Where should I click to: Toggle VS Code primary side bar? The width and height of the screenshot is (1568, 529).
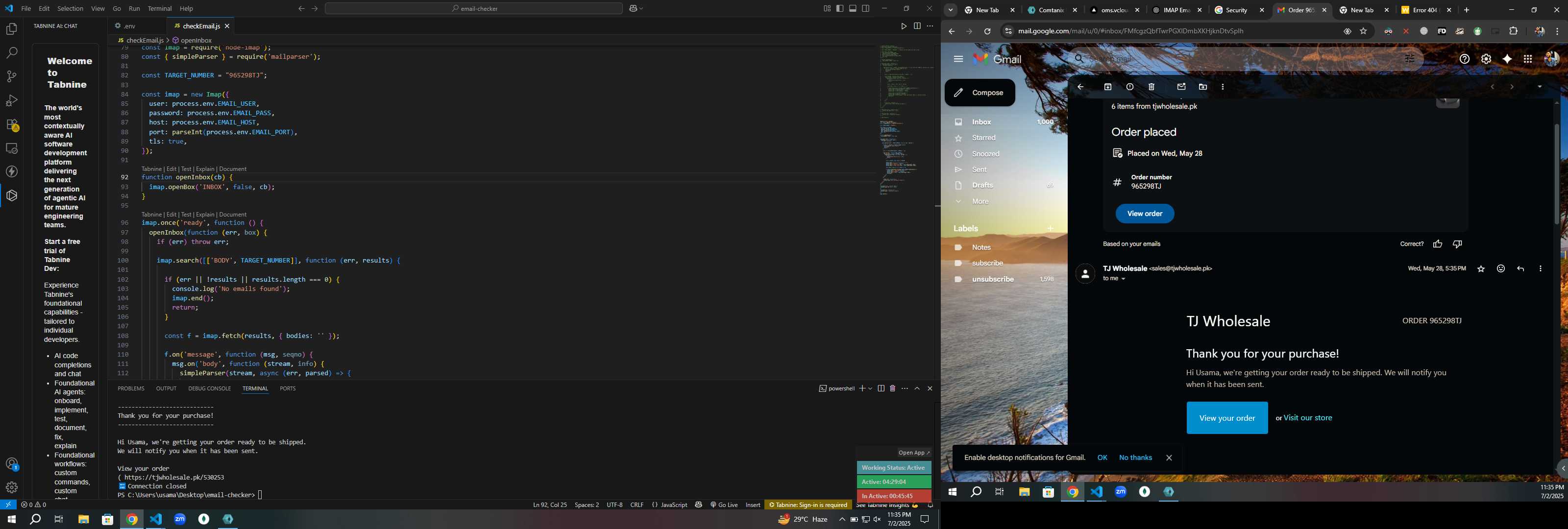click(840, 8)
